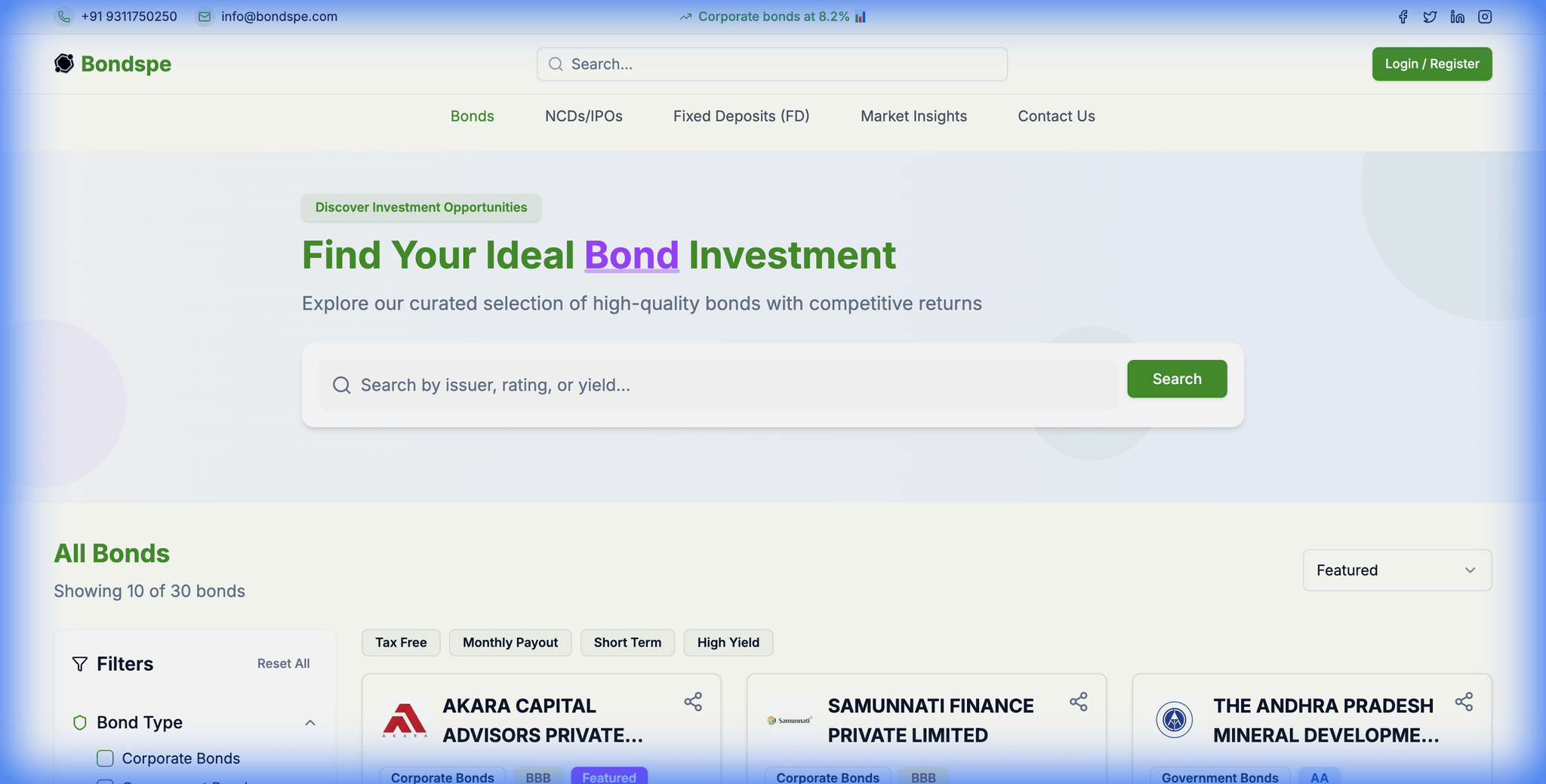Open SAMUNNATI FINANCE PRIVATE LIMITED bond title

coord(931,721)
